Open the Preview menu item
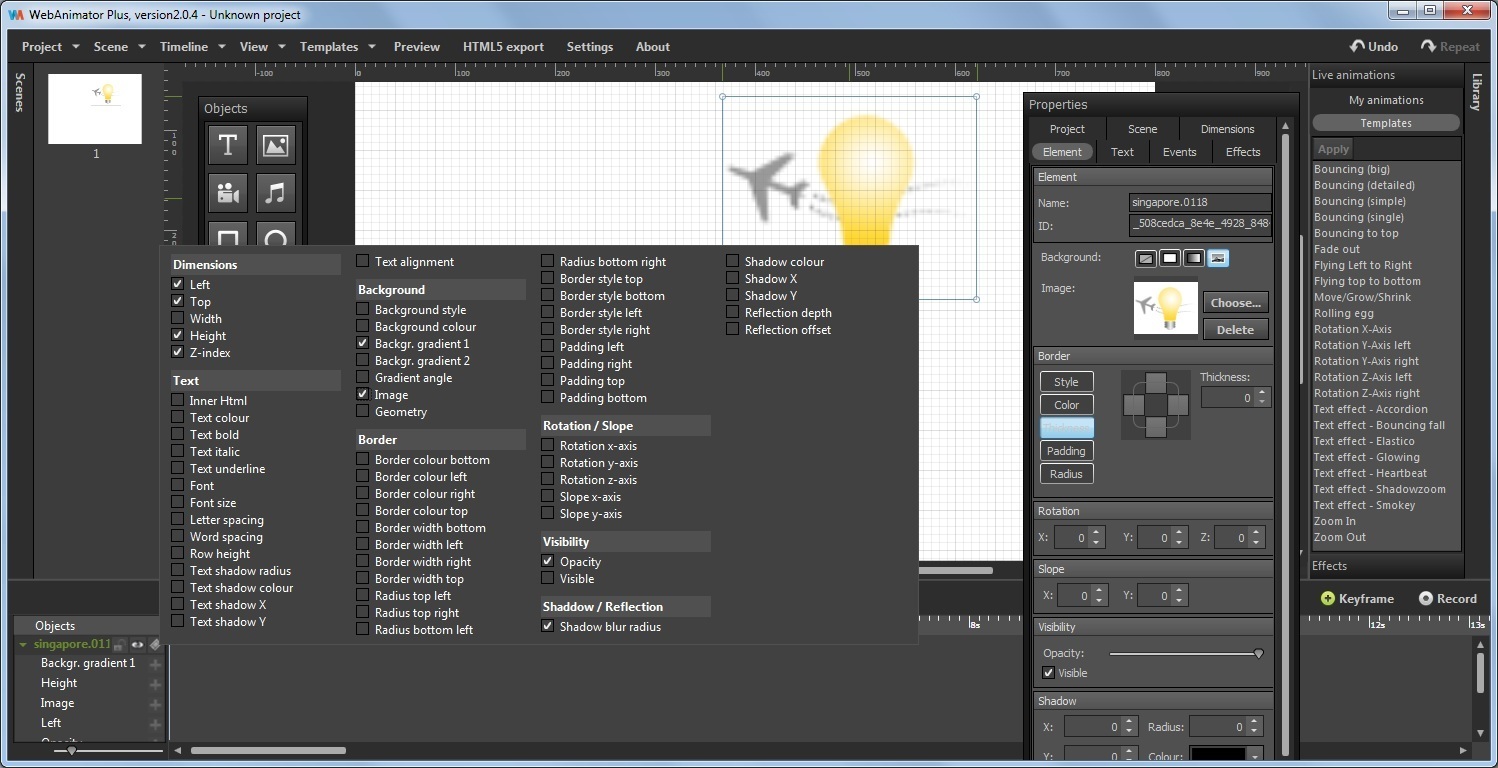This screenshot has height=768, width=1498. [417, 46]
